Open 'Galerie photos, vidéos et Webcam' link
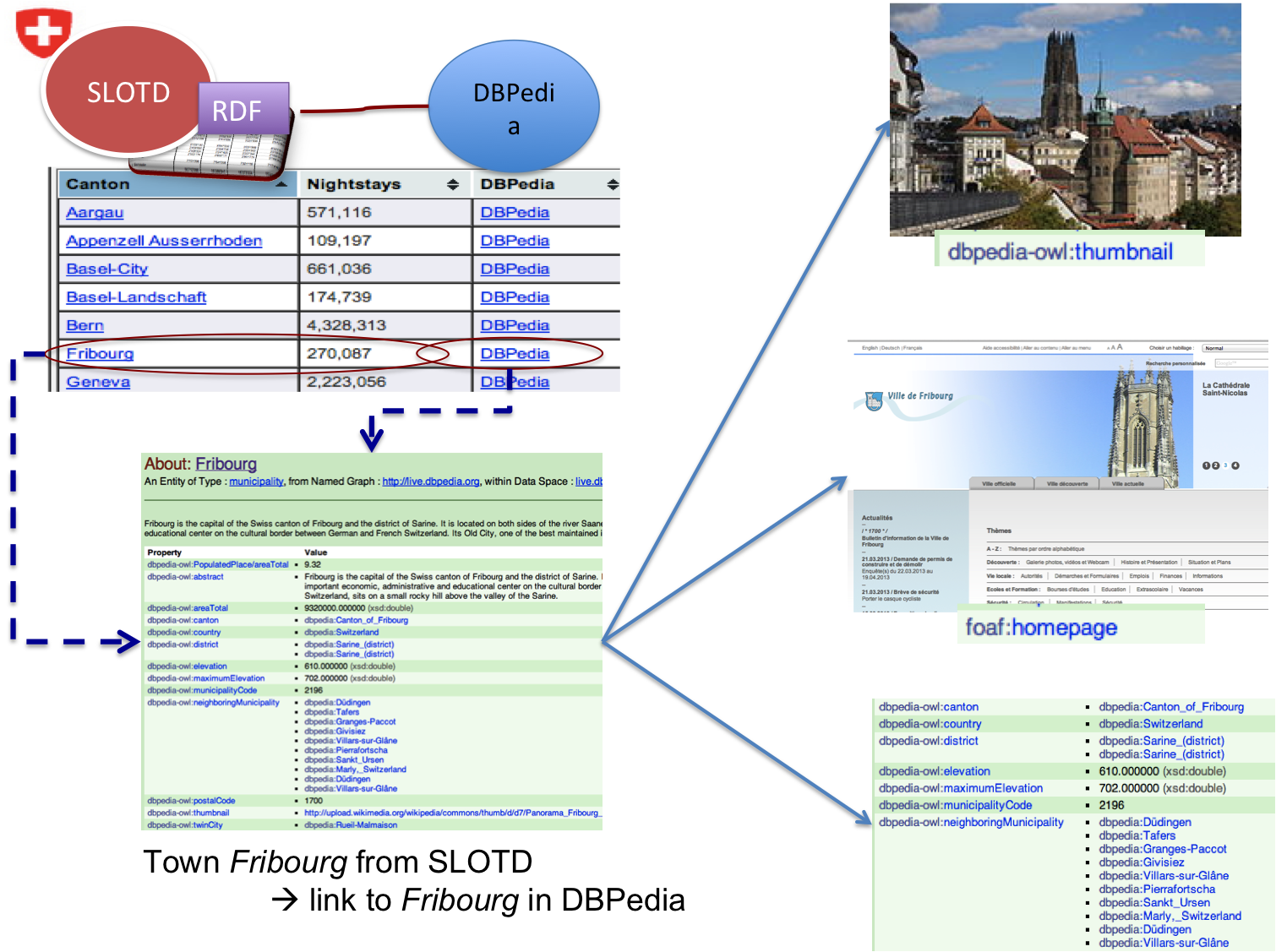This screenshot has height=952, width=1276. 1067,563
